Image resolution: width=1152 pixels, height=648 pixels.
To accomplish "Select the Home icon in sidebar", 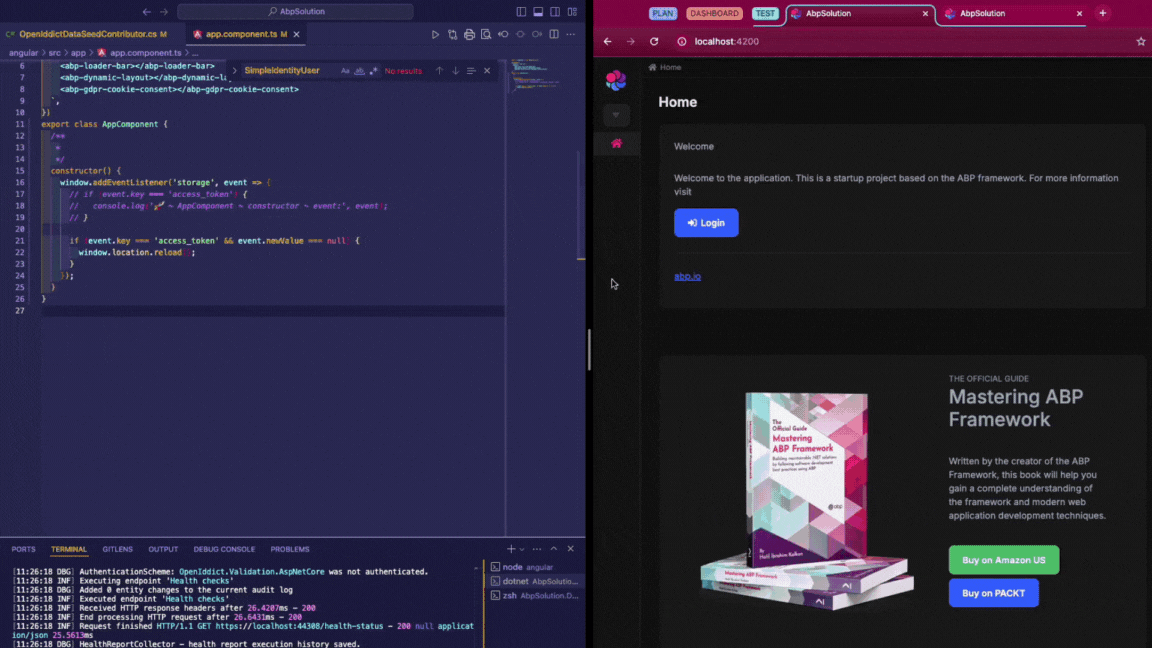I will click(616, 143).
